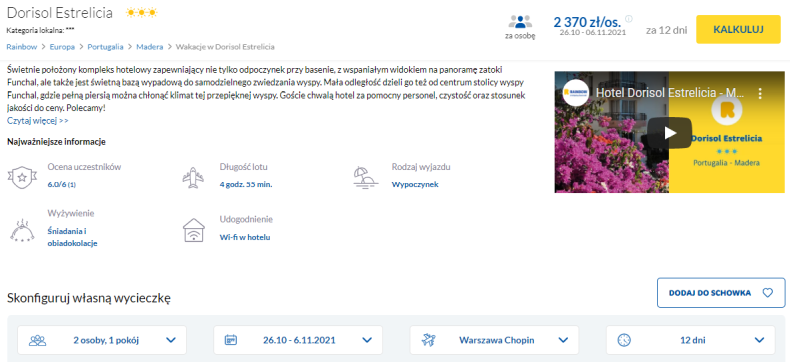Screen dimensions: 790x362
Task: Go to the Europa breadcrumb link
Action: coord(62,47)
